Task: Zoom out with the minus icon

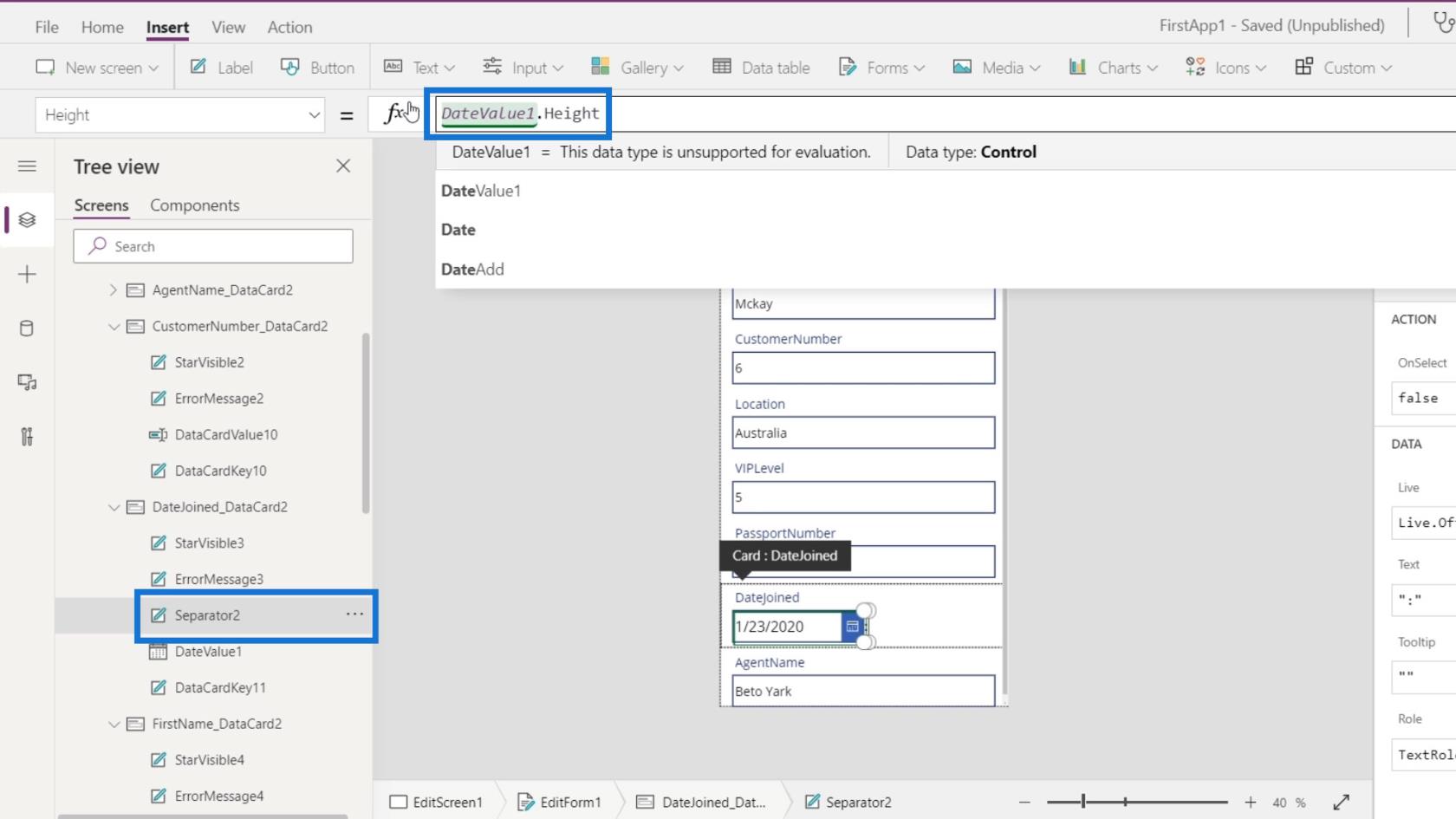Action: coord(1024,803)
